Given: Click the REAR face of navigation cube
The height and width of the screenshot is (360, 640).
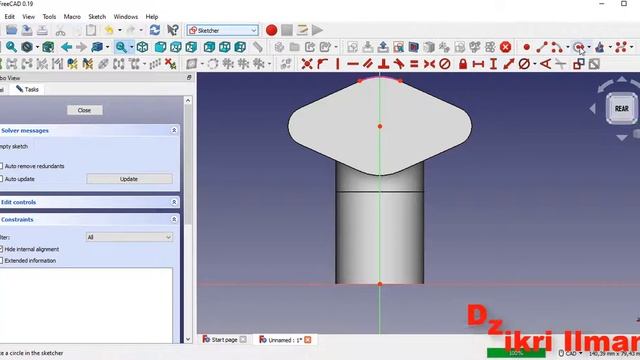Looking at the screenshot, I should point(622,109).
